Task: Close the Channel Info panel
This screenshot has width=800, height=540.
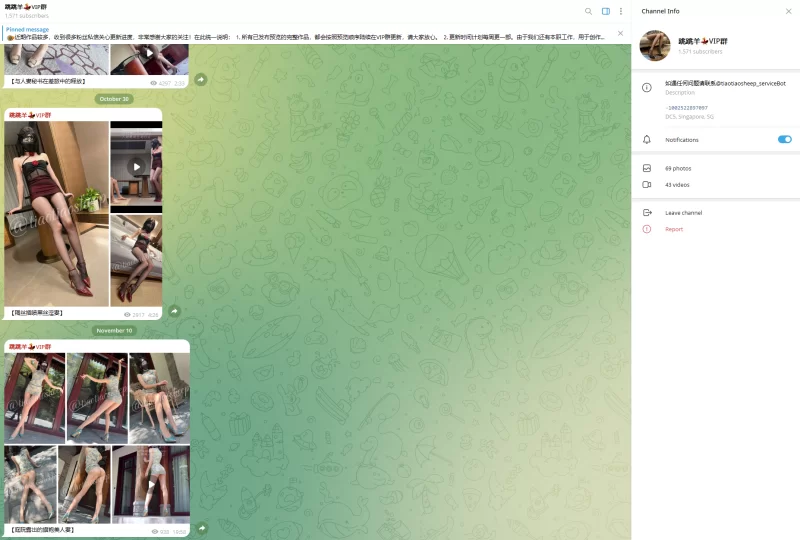Action: coord(788,11)
